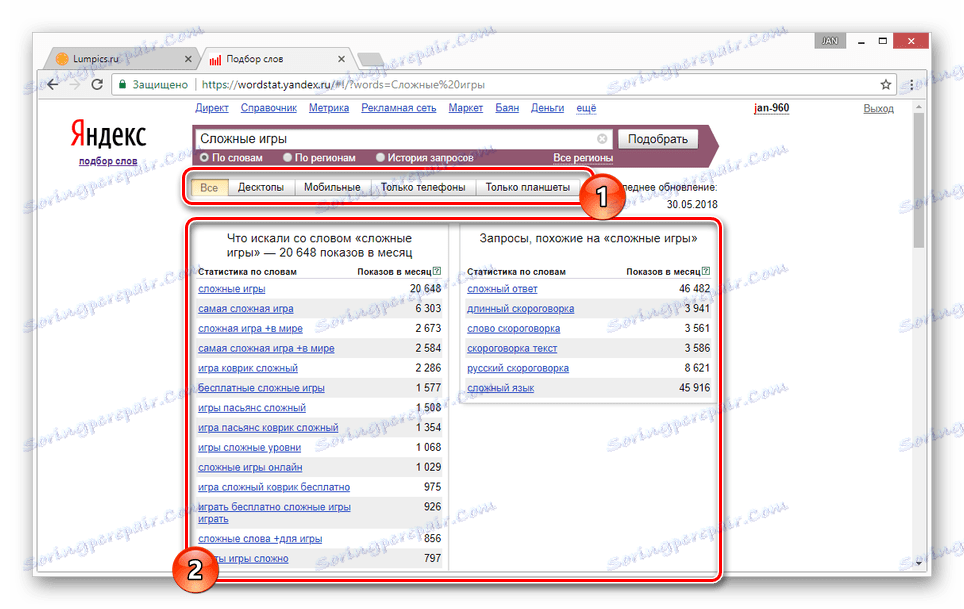This screenshot has width=964, height=609.
Task: Open the бесплатные сложные игры link
Action: point(261,388)
